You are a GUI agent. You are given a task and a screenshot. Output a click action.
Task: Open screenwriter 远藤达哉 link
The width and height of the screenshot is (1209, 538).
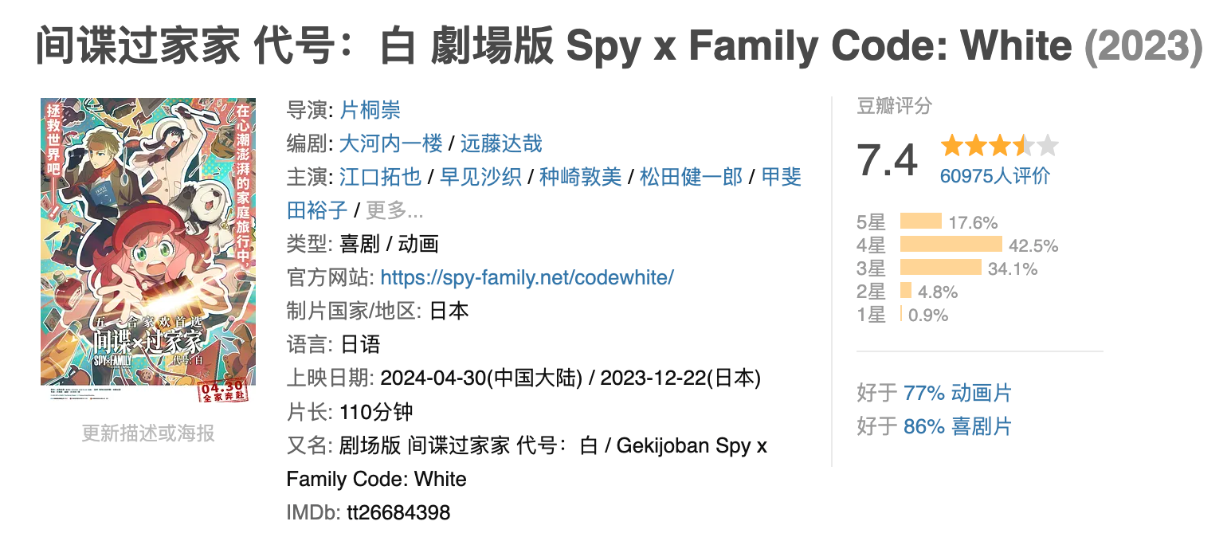[x=501, y=143]
